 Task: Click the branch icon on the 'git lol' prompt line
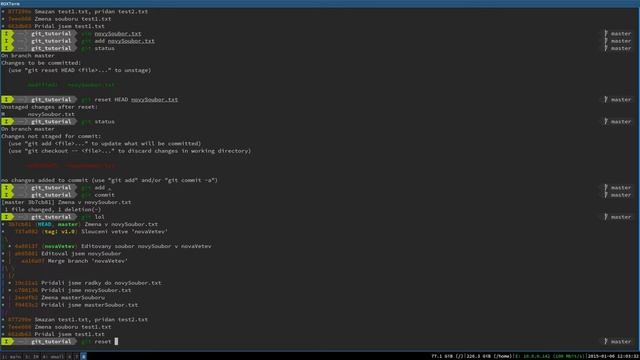(x=606, y=217)
